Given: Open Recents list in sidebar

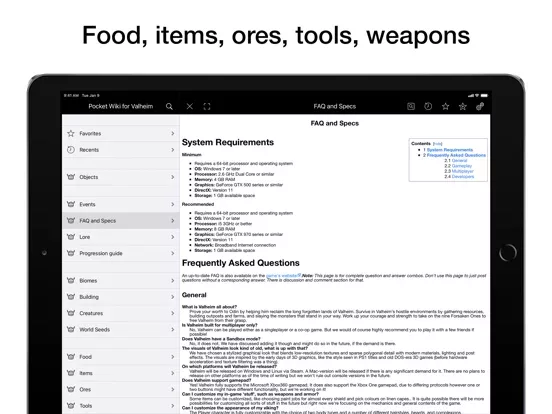Looking at the screenshot, I should click(x=121, y=150).
